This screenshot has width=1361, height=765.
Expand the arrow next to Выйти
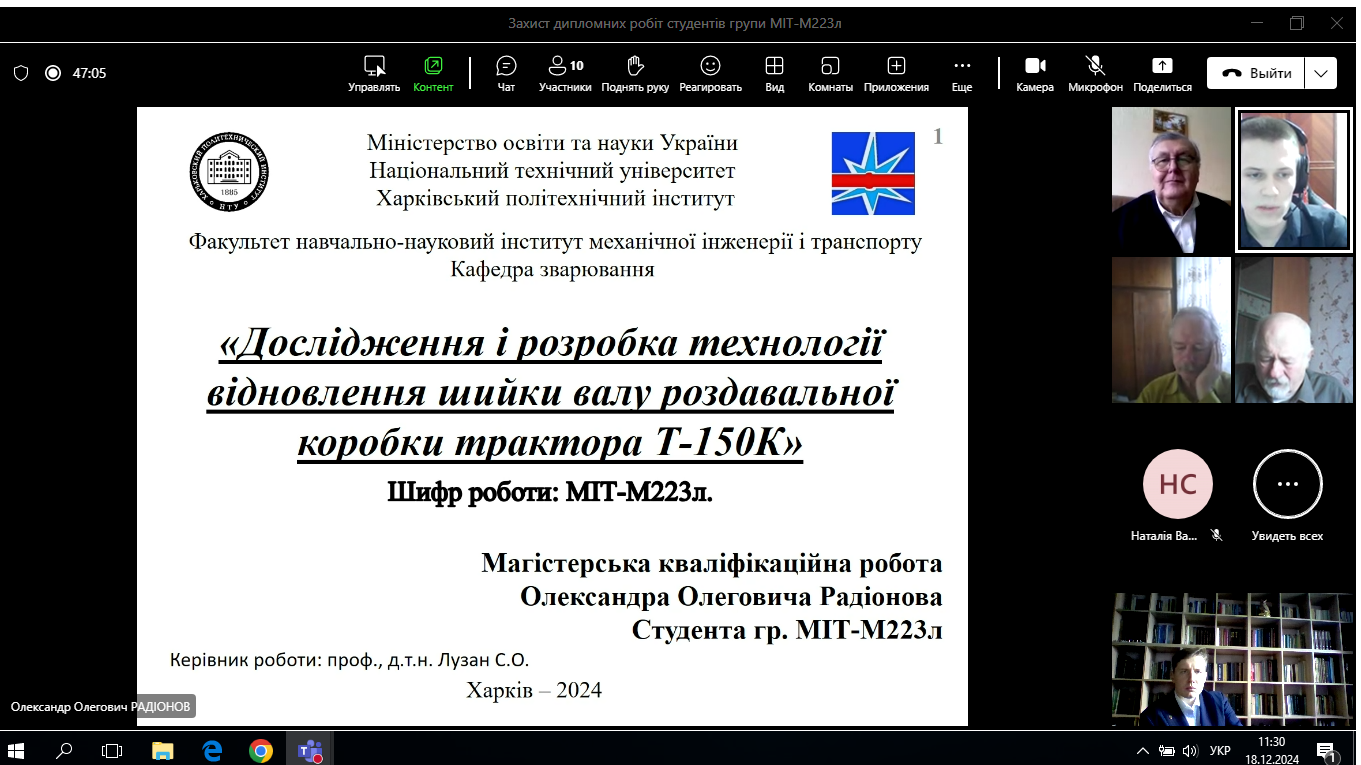[x=1321, y=73]
